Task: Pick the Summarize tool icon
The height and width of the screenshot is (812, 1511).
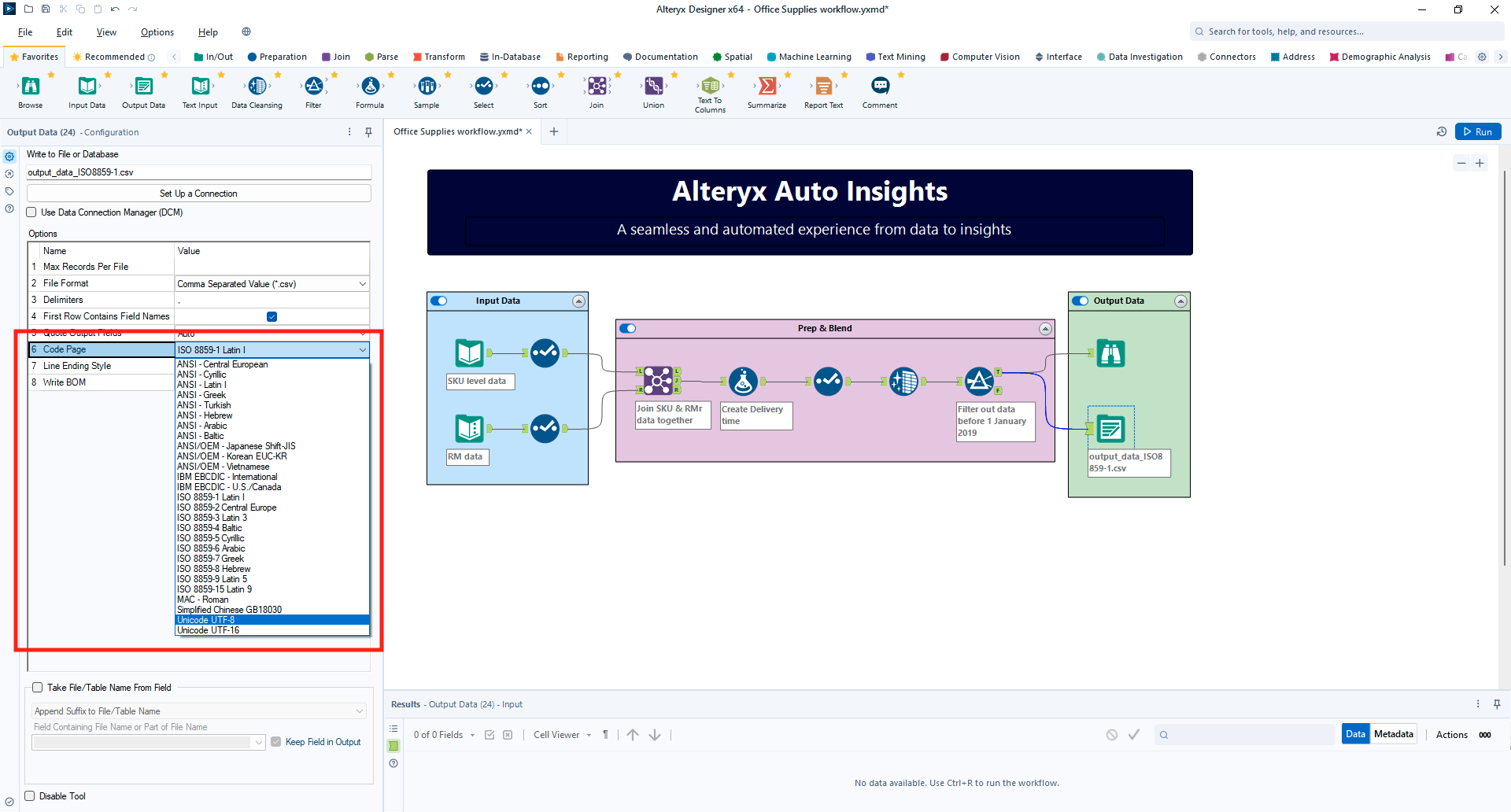Action: 767,87
